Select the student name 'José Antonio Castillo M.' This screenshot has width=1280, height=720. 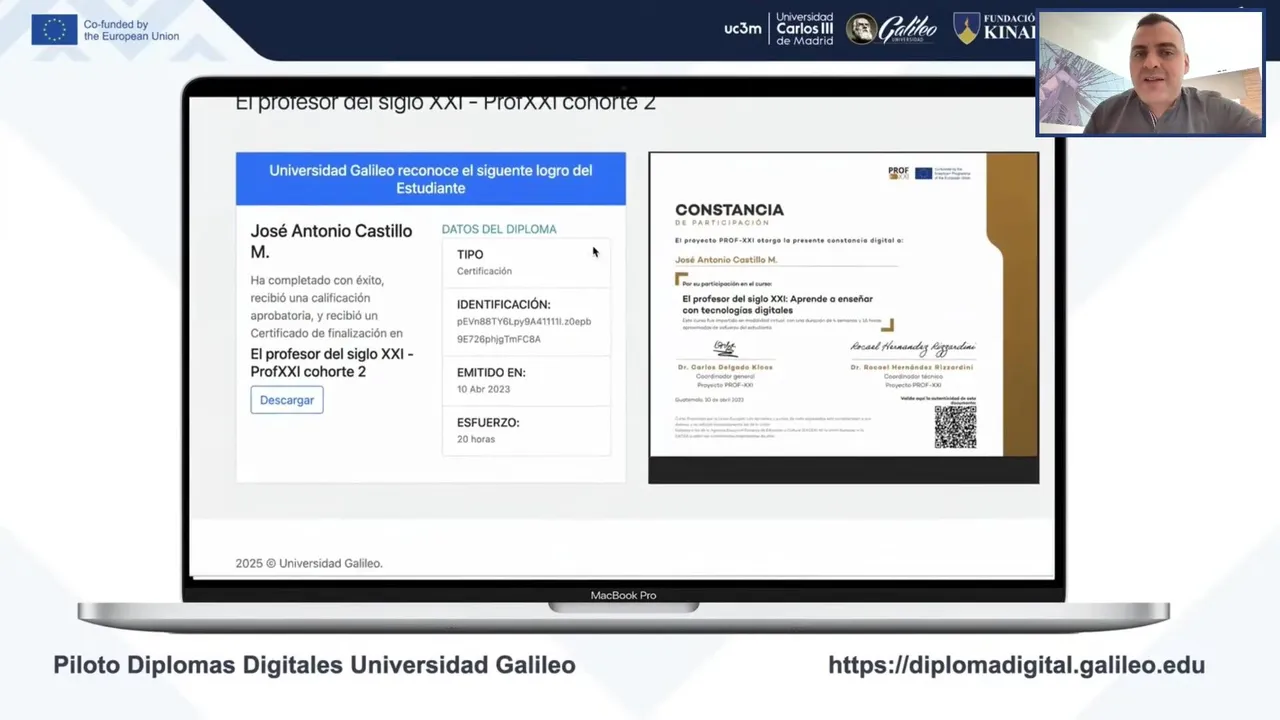(331, 241)
